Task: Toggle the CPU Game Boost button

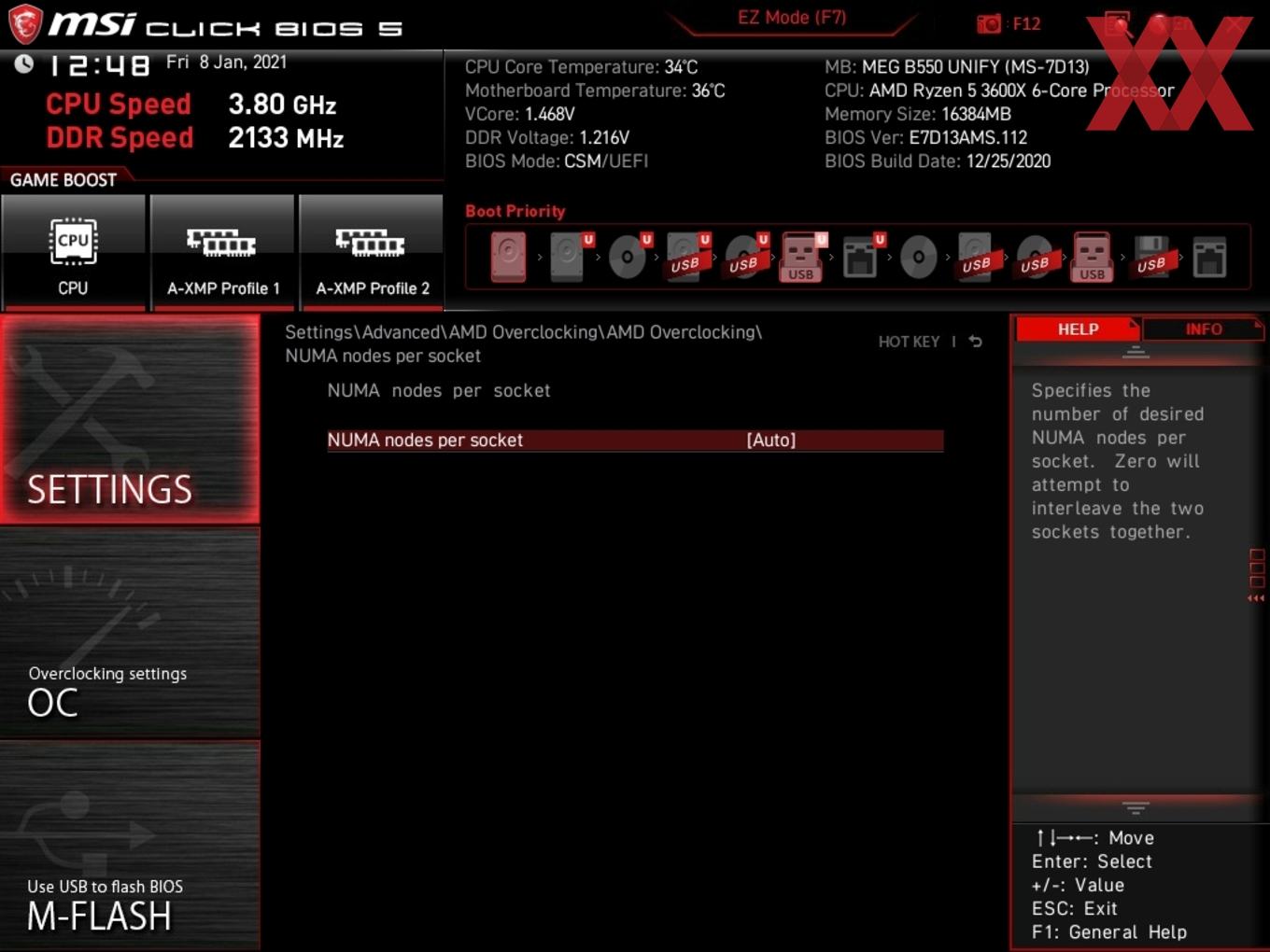Action: (x=73, y=252)
